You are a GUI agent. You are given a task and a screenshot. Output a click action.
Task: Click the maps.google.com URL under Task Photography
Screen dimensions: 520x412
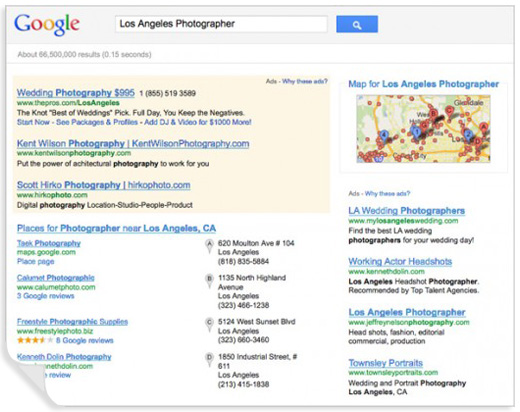click(x=46, y=252)
